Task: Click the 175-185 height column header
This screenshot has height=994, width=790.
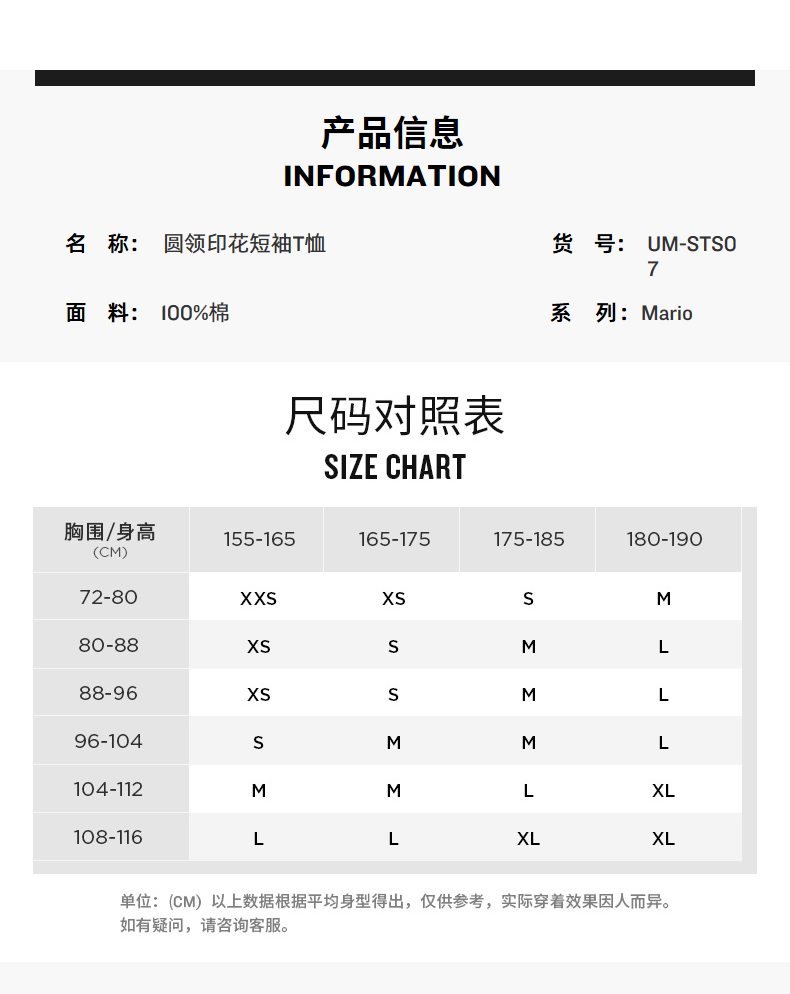Action: pyautogui.click(x=529, y=539)
